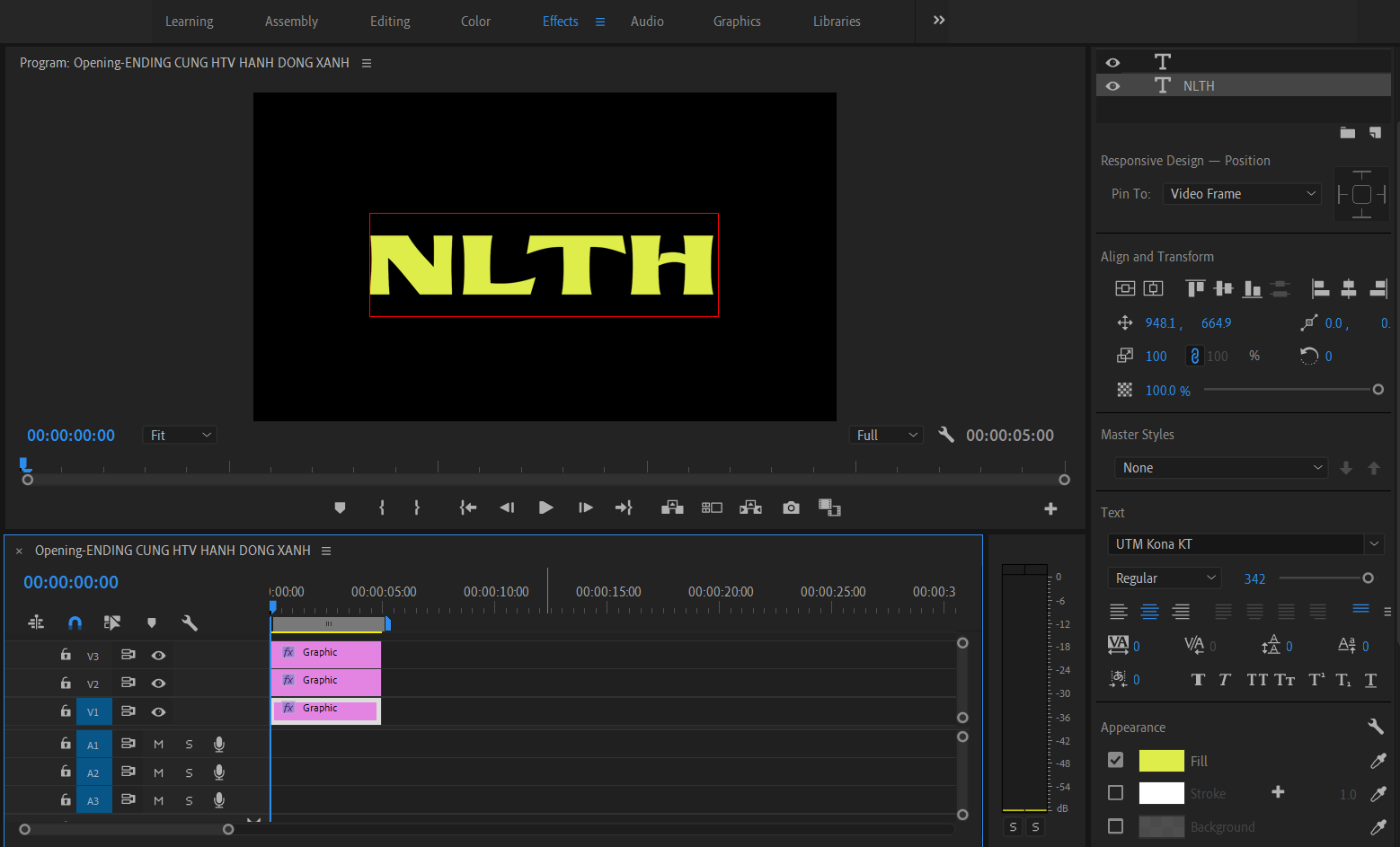Show more workspaces with double chevron

click(939, 21)
